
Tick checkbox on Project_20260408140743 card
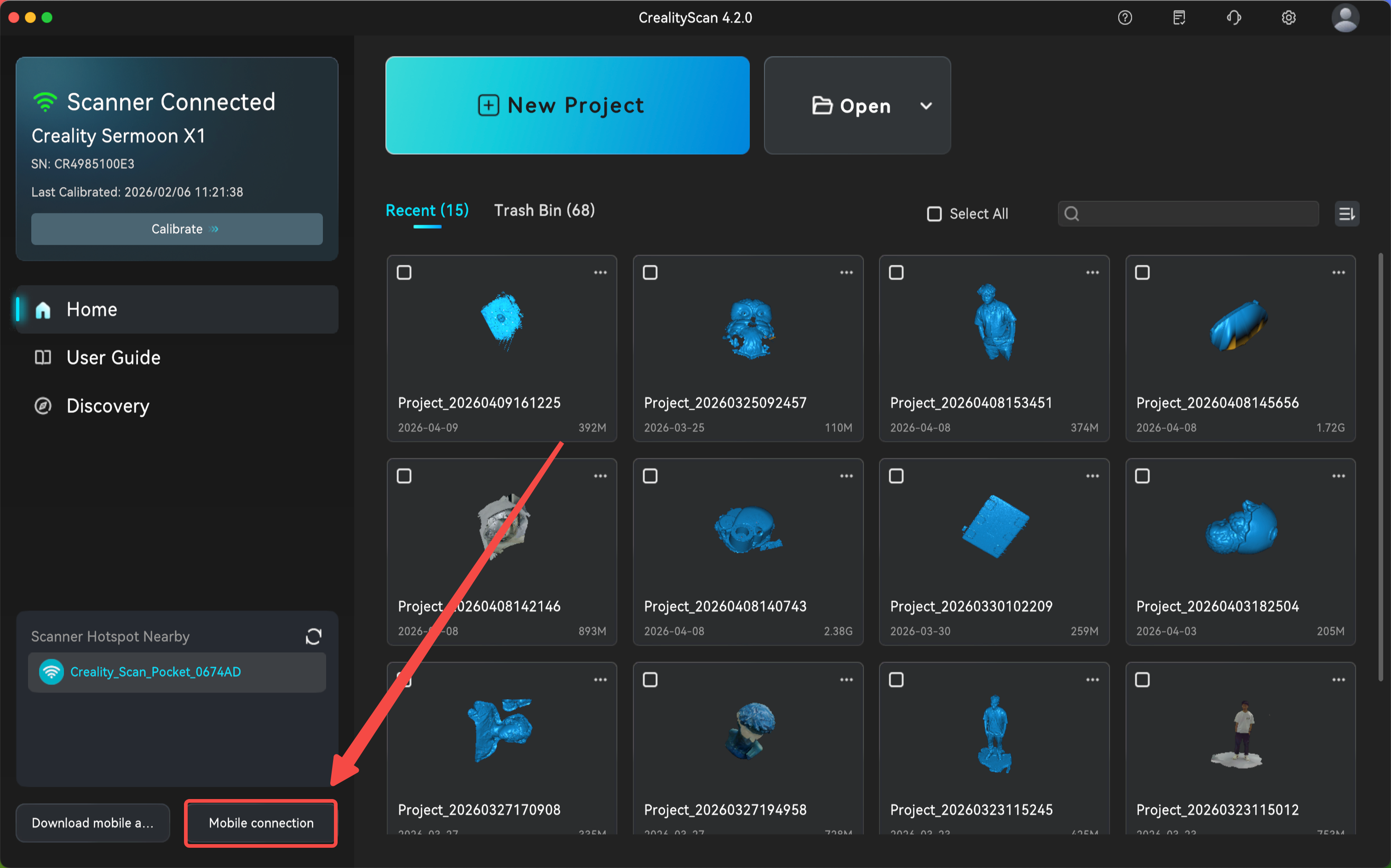650,476
